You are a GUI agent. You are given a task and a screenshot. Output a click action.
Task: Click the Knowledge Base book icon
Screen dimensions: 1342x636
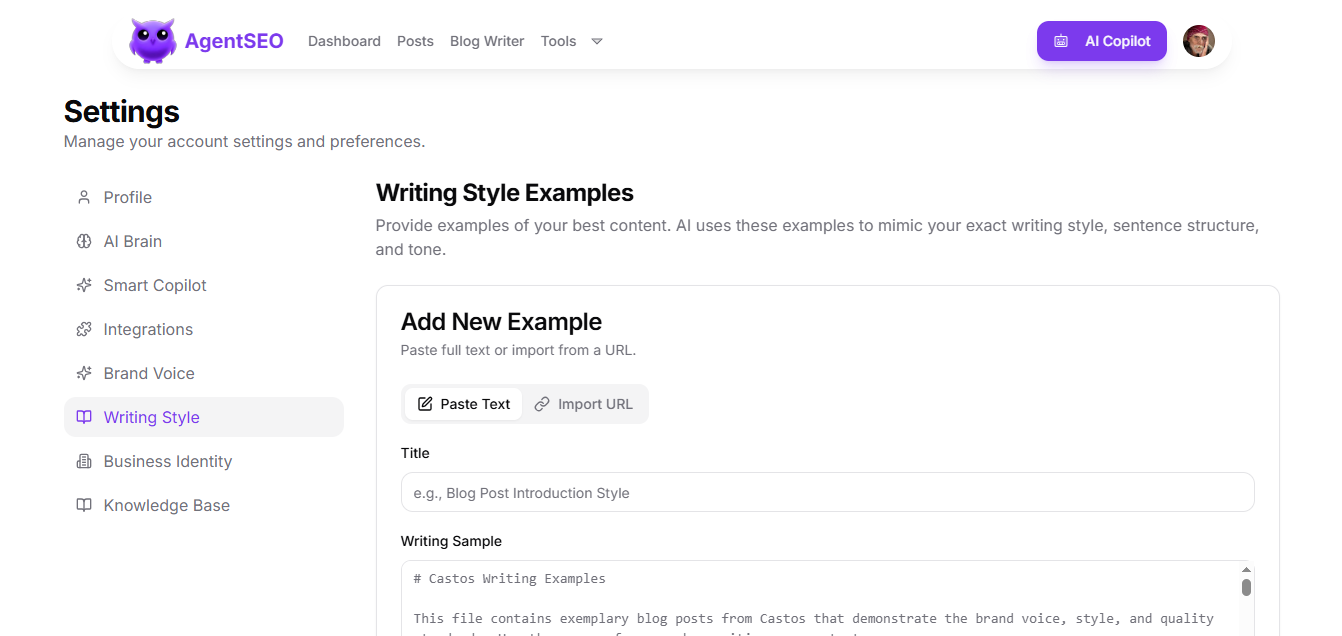pos(84,505)
